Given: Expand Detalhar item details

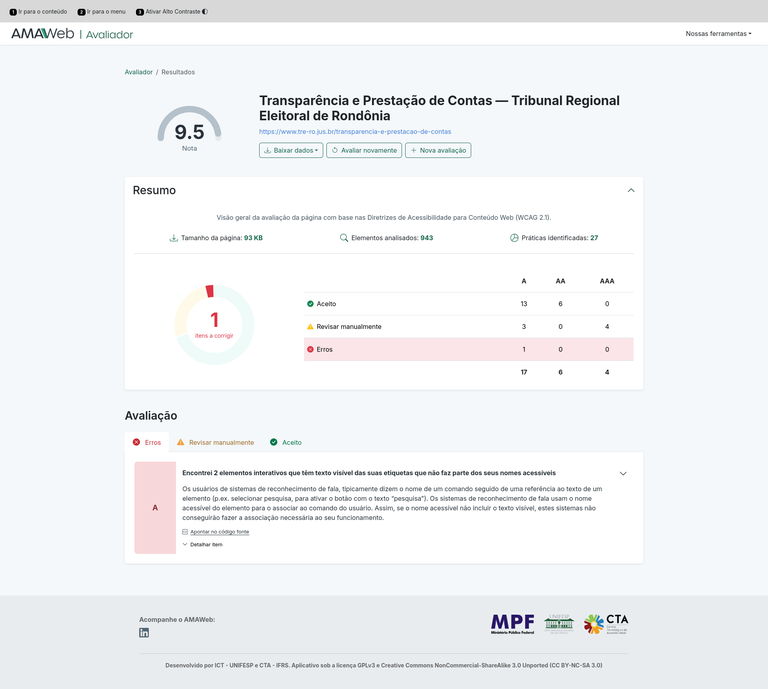Looking at the screenshot, I should pyautogui.click(x=202, y=545).
